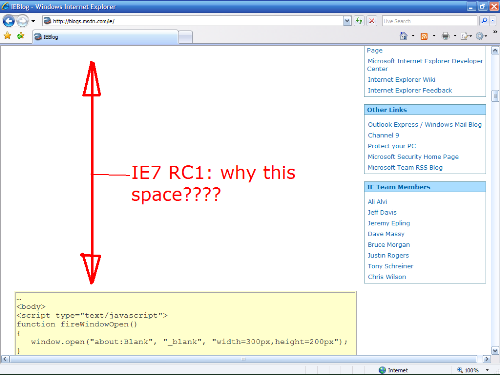Click the <body> tag code line
500x375 pixels.
(31, 306)
